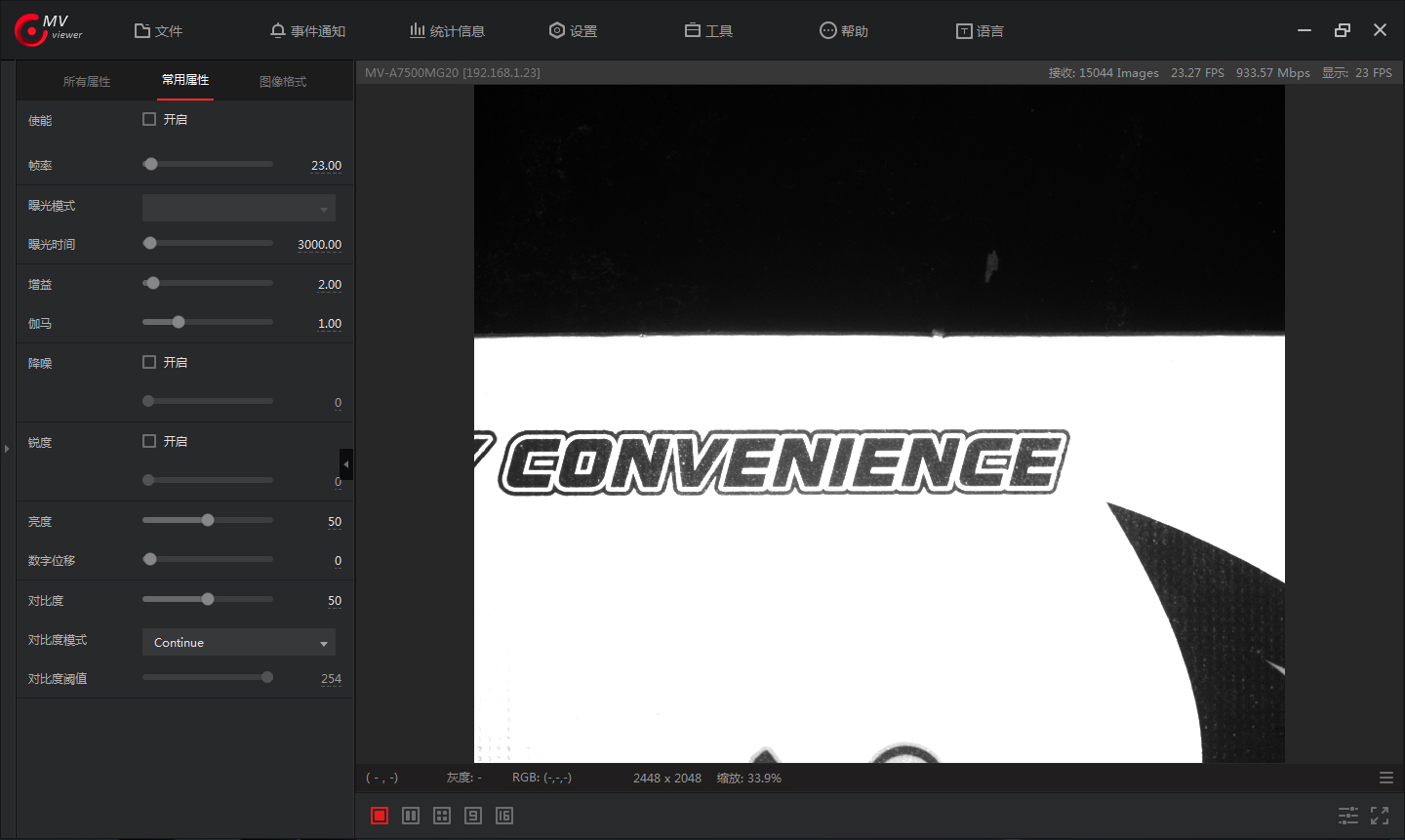Edit the 伽马 value 1.00

pos(330,324)
